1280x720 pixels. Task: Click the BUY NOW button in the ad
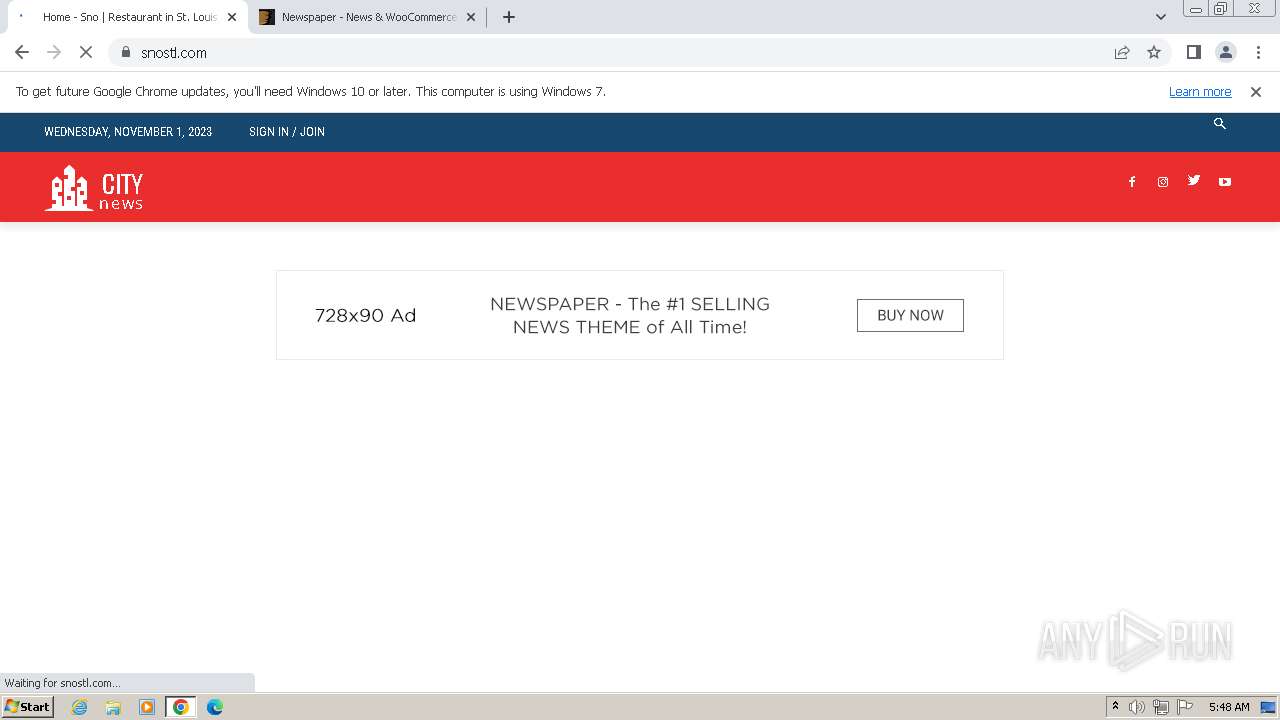coord(910,315)
